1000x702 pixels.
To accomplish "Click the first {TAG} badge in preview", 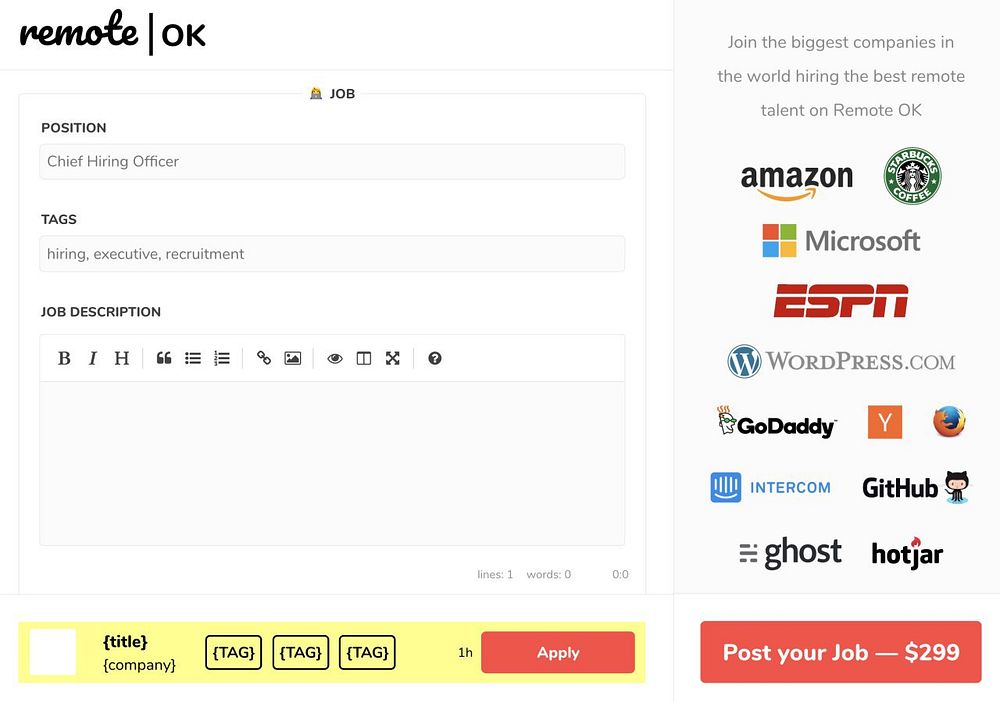I will [x=233, y=652].
